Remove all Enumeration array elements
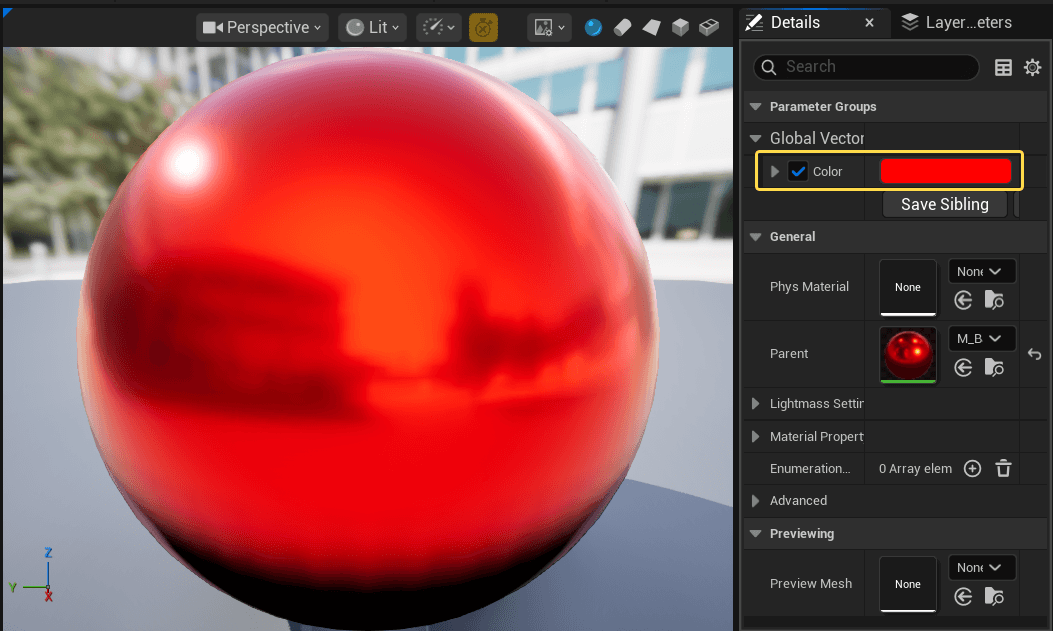The height and width of the screenshot is (631, 1053). click(x=1004, y=468)
